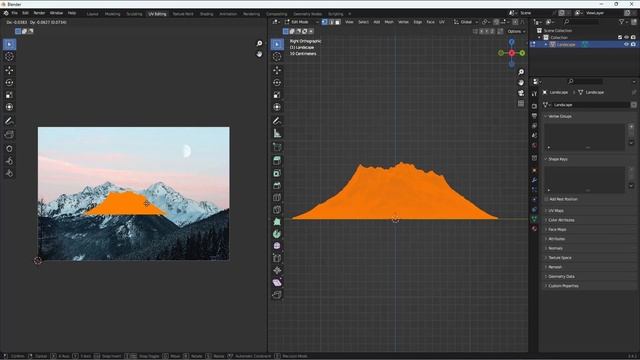Select the UV Grab sculpt tool
The height and width of the screenshot is (360, 640).
tap(9, 149)
